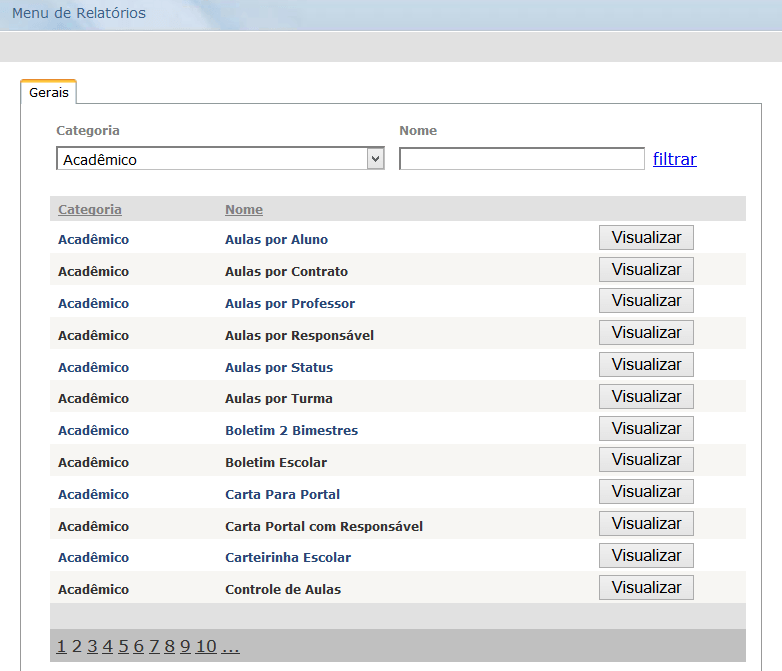This screenshot has height=671, width=782.
Task: Visualizar the Aulas por Status report
Action: [x=646, y=365]
